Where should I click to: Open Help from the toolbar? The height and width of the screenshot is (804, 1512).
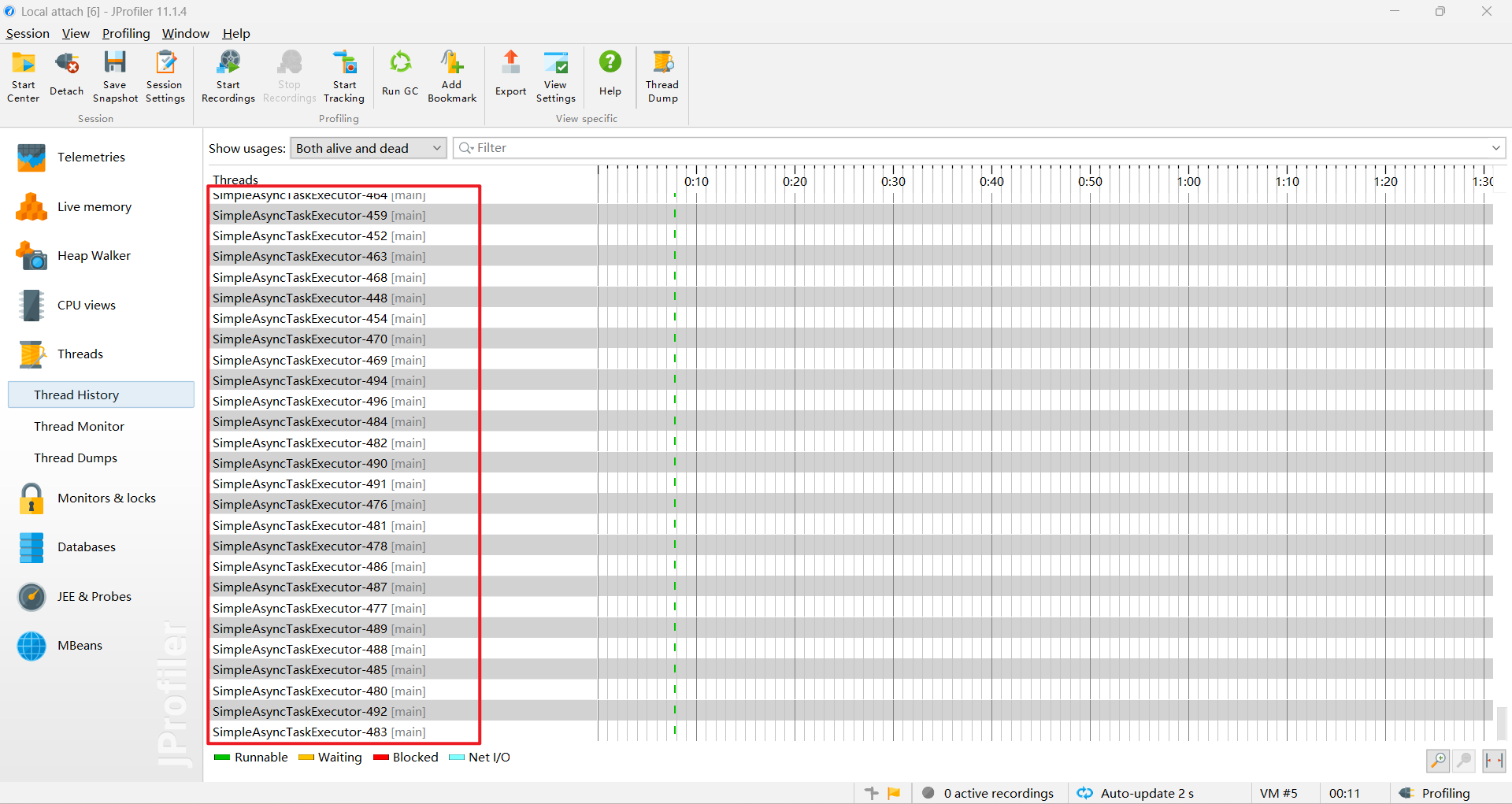pos(610,76)
